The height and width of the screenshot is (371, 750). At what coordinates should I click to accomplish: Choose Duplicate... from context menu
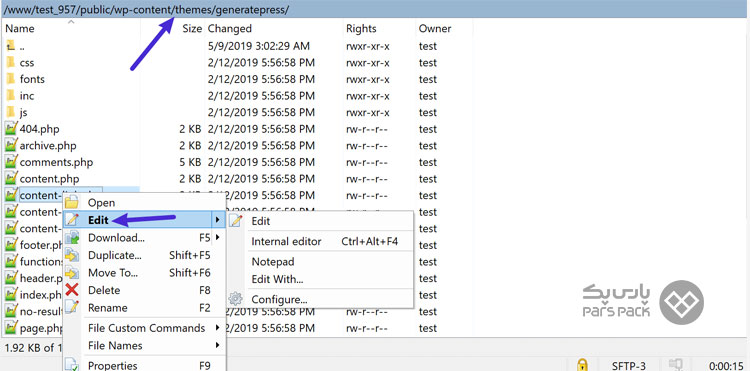[115, 255]
